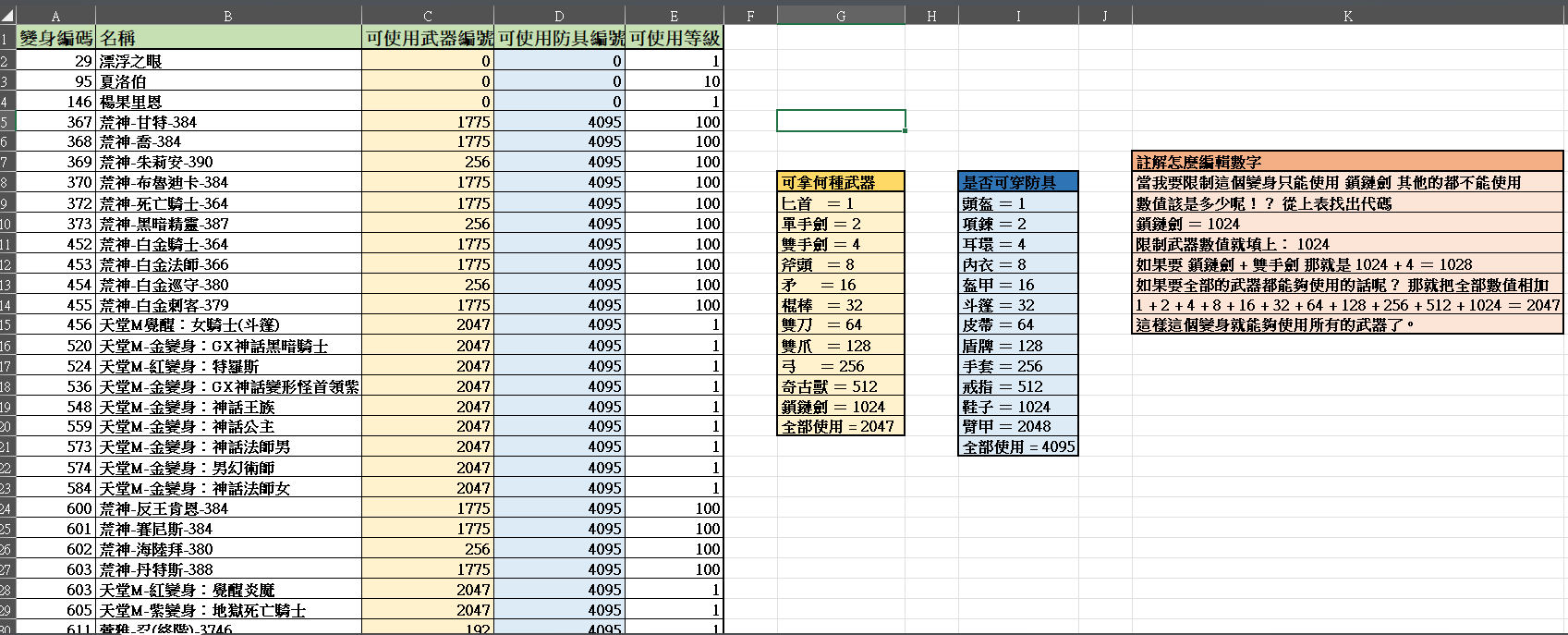Select cell 天堂M-金變身：GX神話黑暗騎士
This screenshot has width=1568, height=635.
[228, 346]
